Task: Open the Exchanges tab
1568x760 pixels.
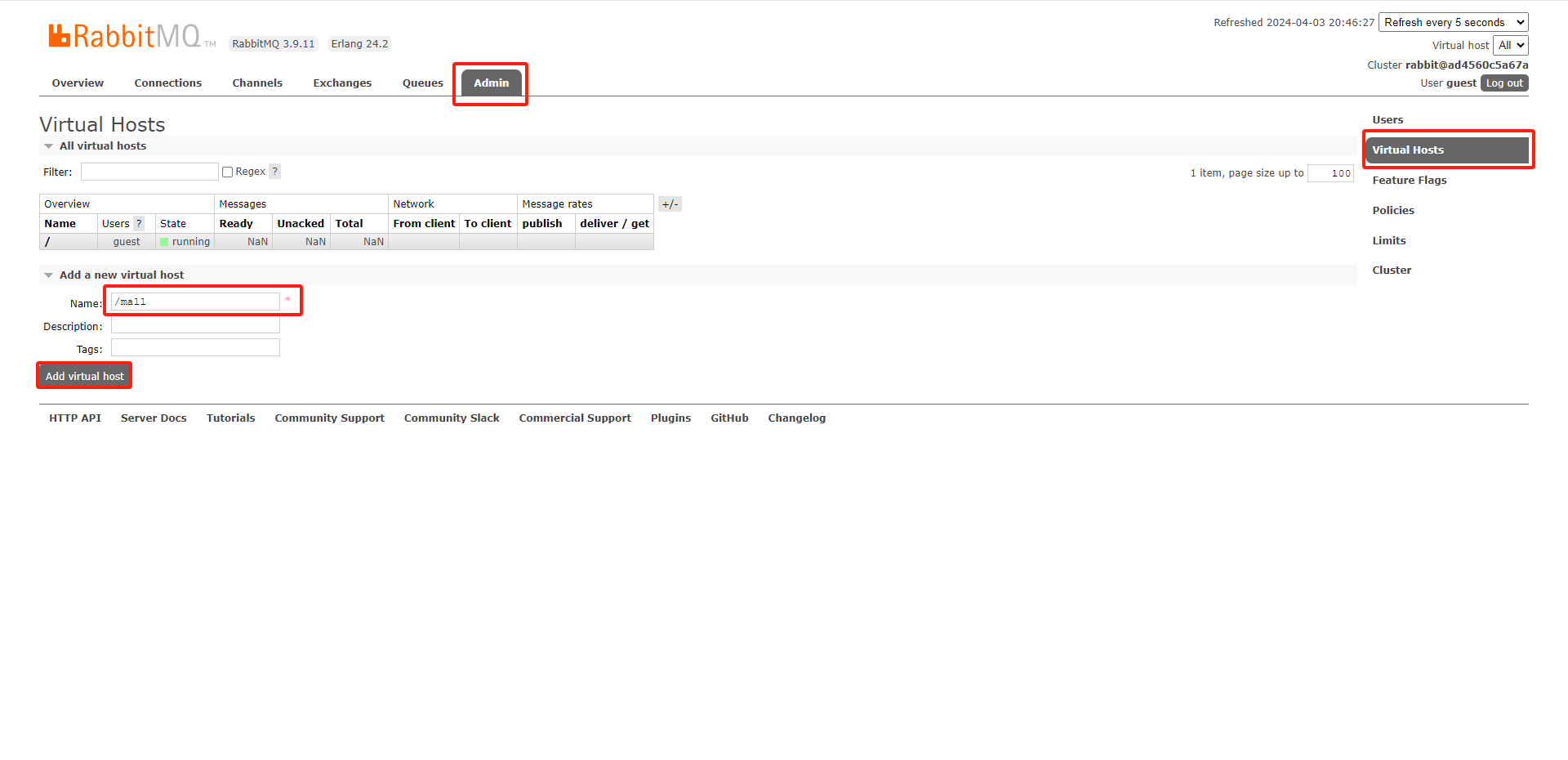Action: (342, 83)
